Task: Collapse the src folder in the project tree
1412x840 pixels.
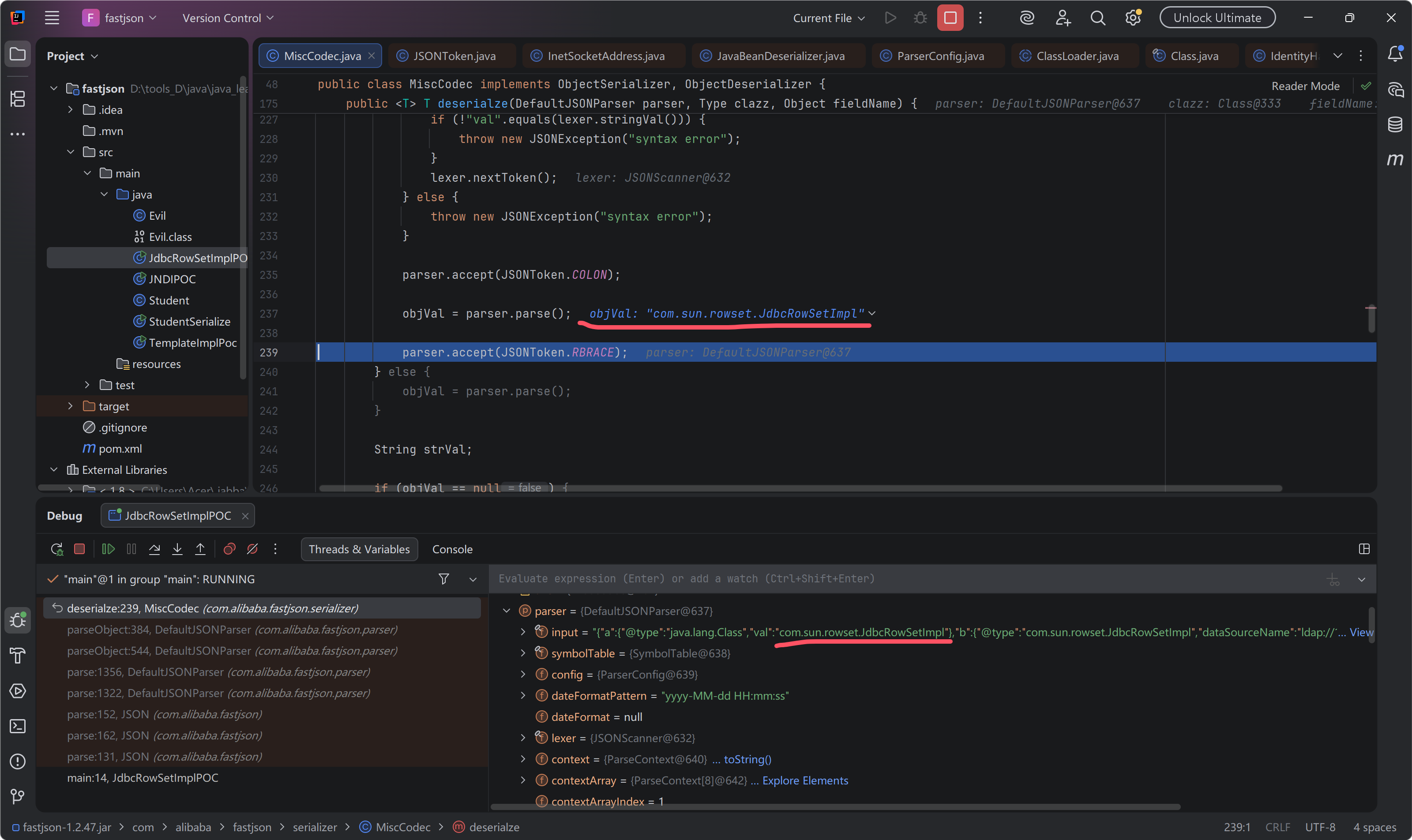Action: [71, 152]
